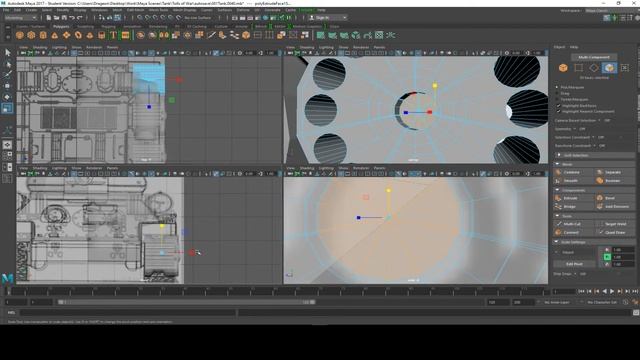Click the Bridge button in Components
This screenshot has height=360, width=640.
572,207
